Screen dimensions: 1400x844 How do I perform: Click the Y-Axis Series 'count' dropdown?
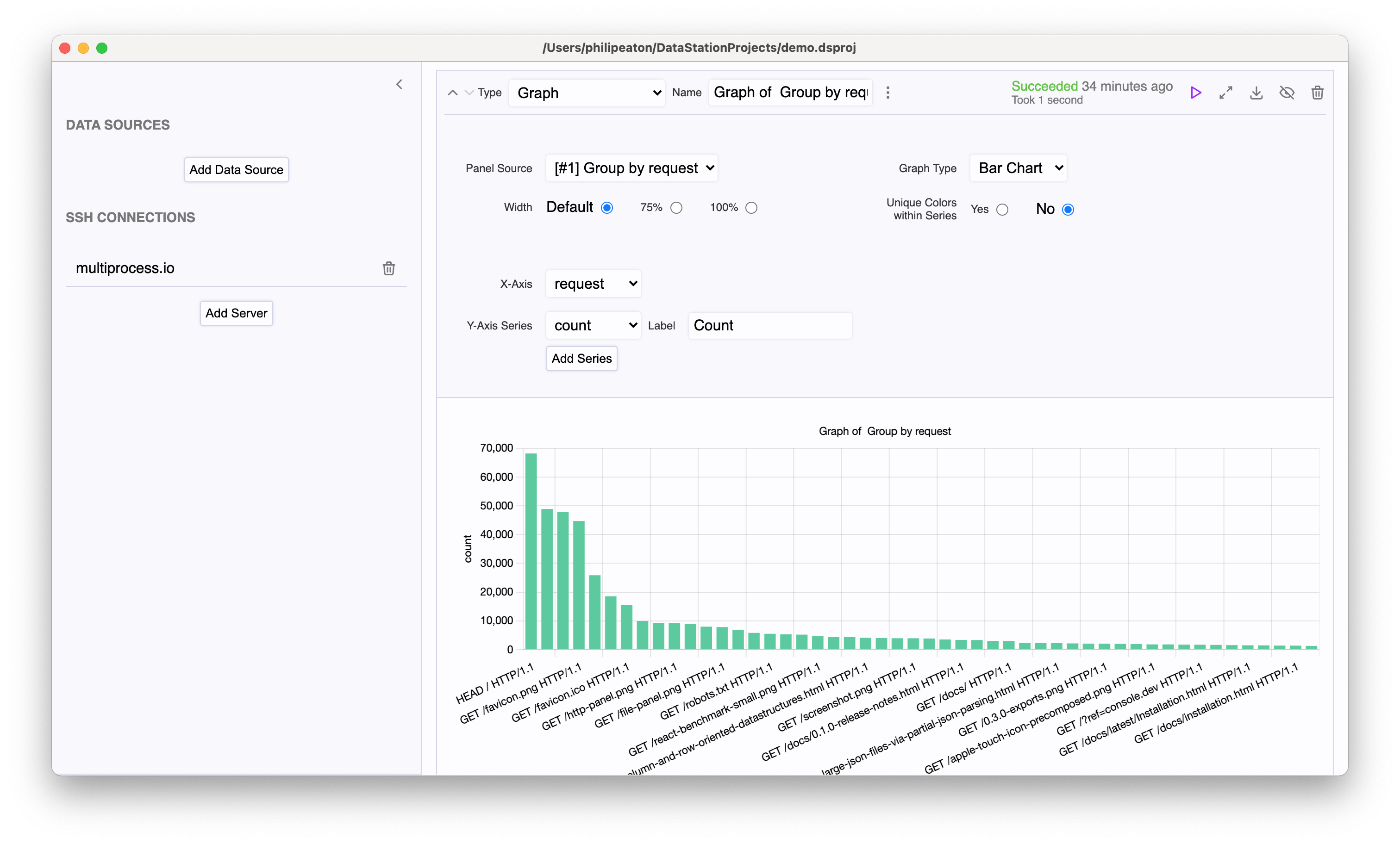(593, 325)
